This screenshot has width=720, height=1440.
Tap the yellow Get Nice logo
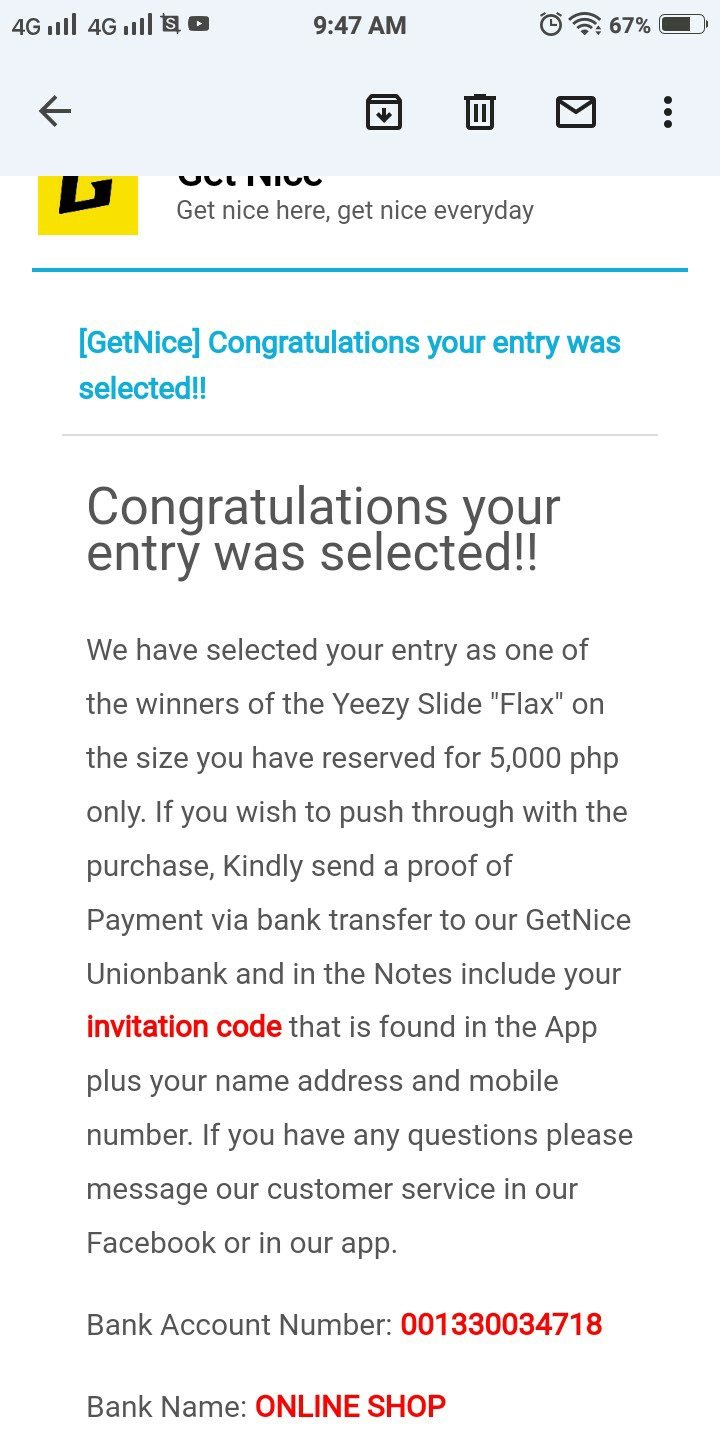click(88, 205)
